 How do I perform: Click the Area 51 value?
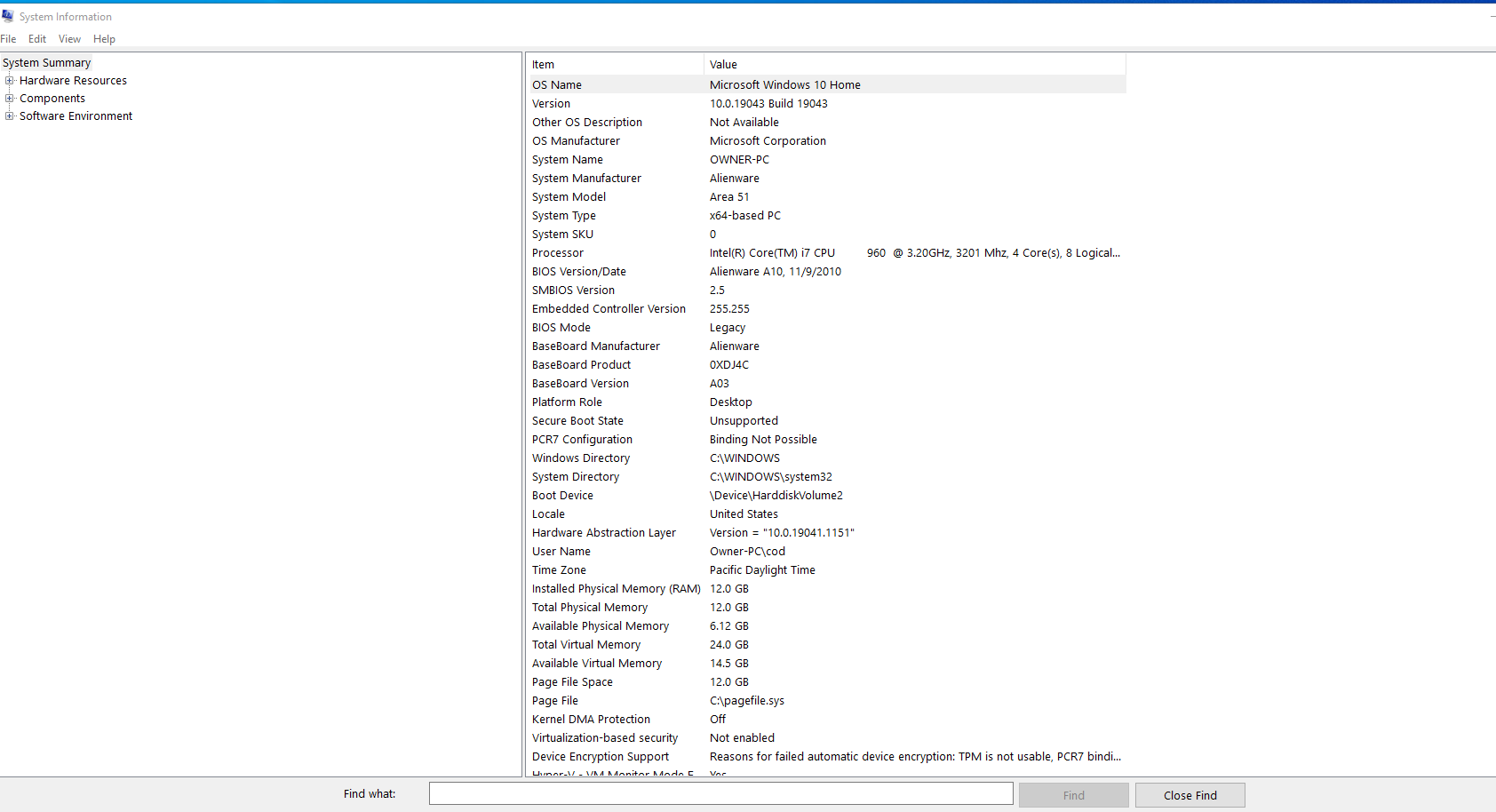729,197
